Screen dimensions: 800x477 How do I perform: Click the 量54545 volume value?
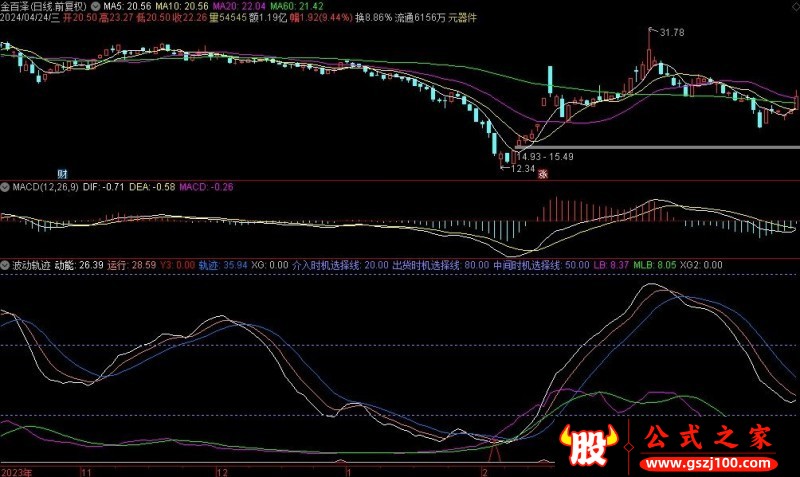228,18
